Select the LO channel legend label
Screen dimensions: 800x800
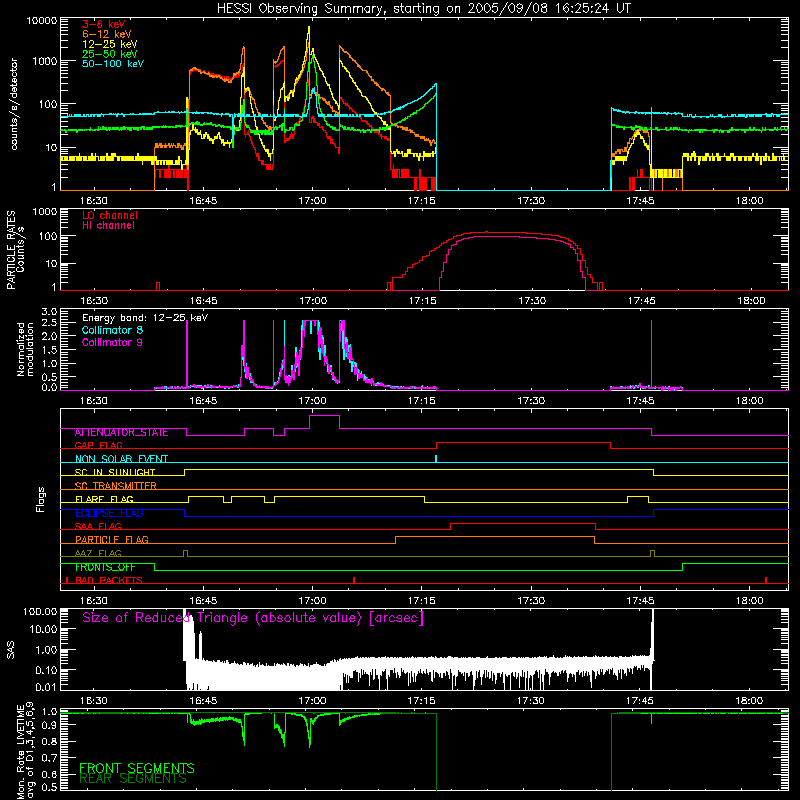(x=110, y=215)
